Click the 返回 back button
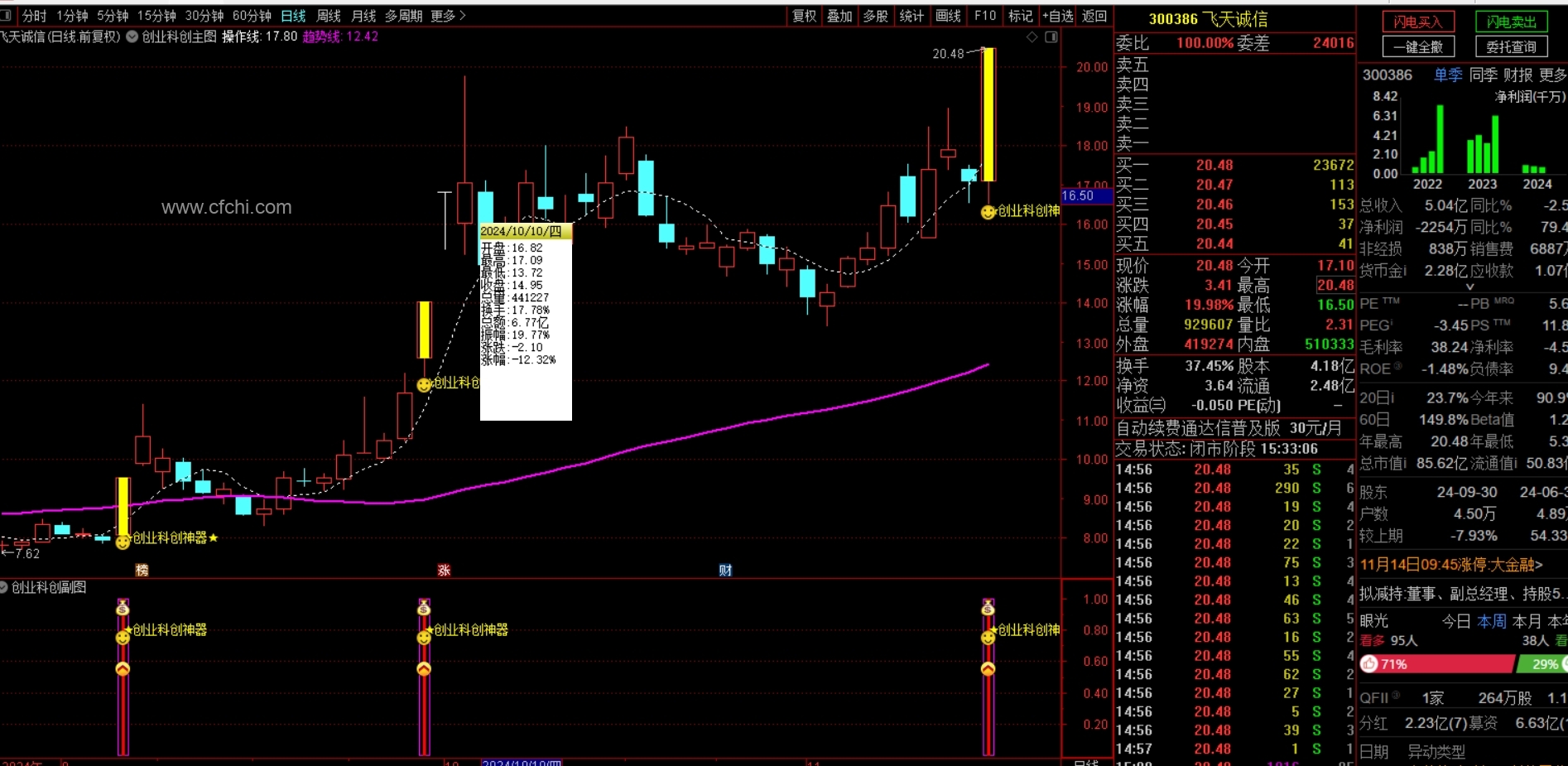The height and width of the screenshot is (766, 1568). click(x=1094, y=16)
